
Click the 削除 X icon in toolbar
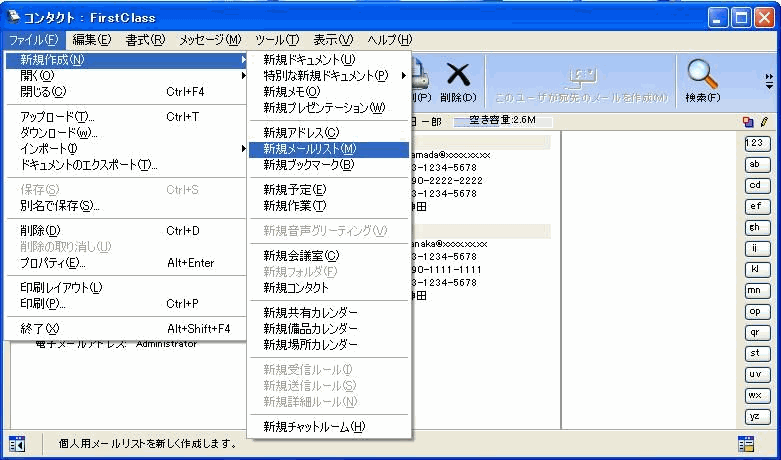coord(457,75)
